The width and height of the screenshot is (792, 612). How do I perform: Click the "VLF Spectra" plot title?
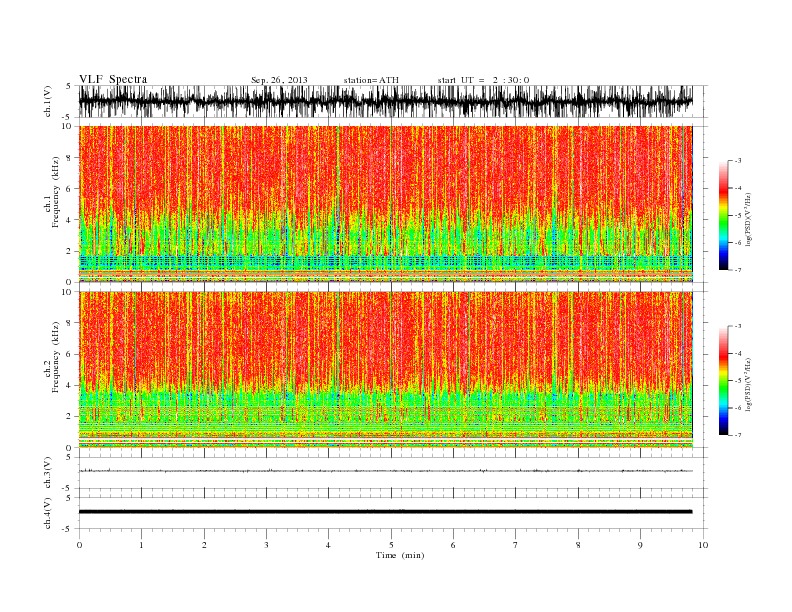[113, 79]
